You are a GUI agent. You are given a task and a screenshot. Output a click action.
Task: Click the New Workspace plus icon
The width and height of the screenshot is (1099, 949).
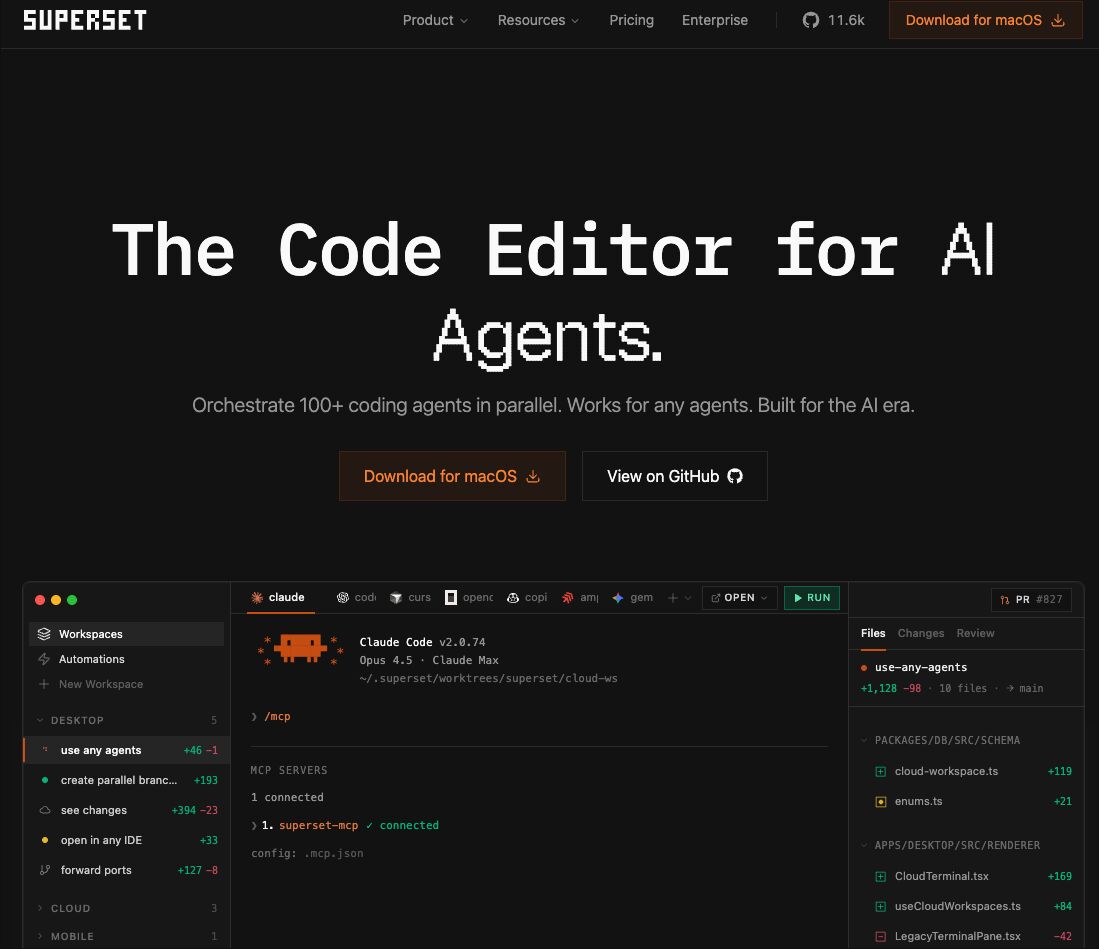[x=44, y=684]
